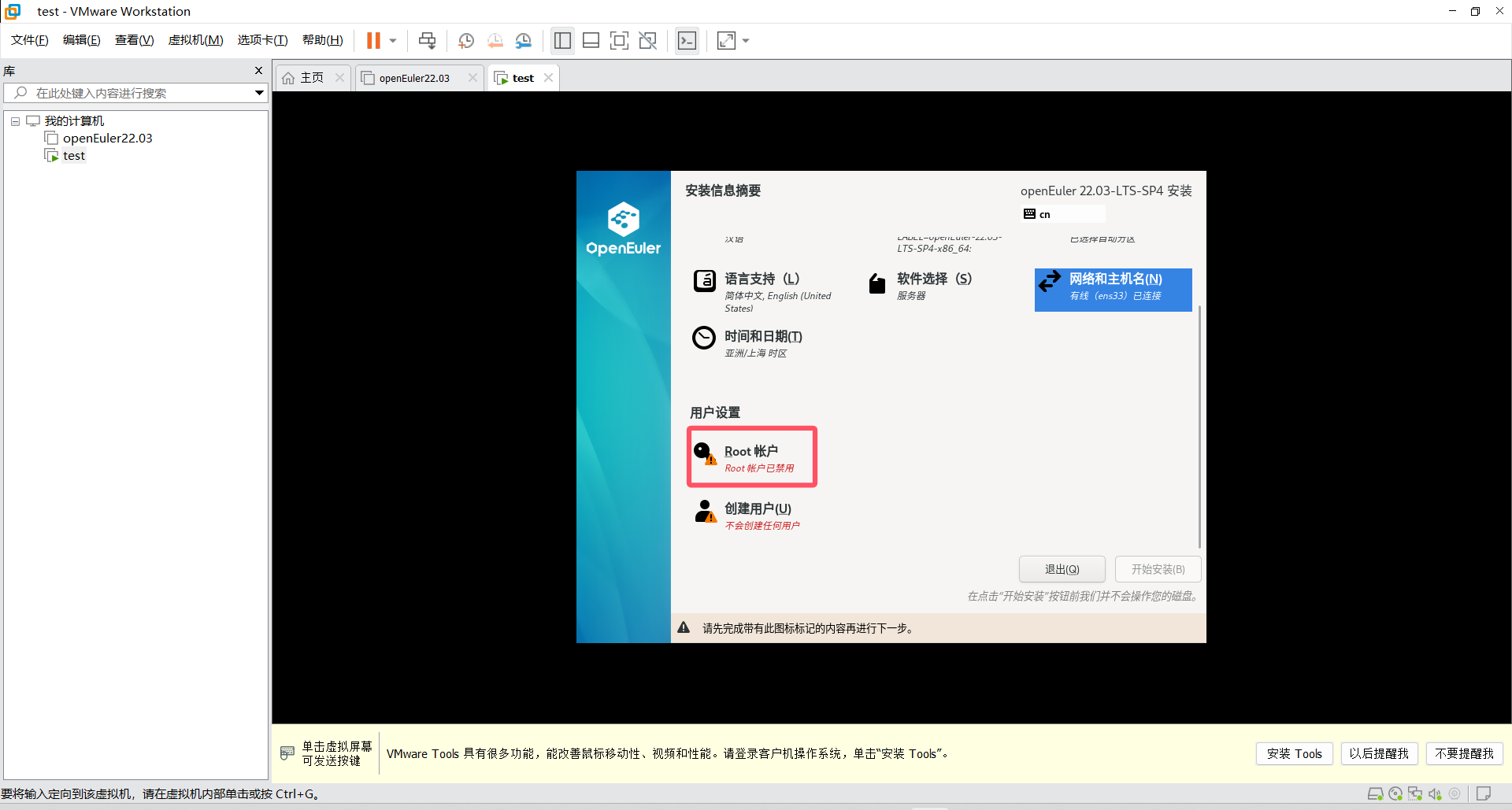Close the openEuler22.03 tab
The height and width of the screenshot is (810, 1512).
pyautogui.click(x=472, y=78)
